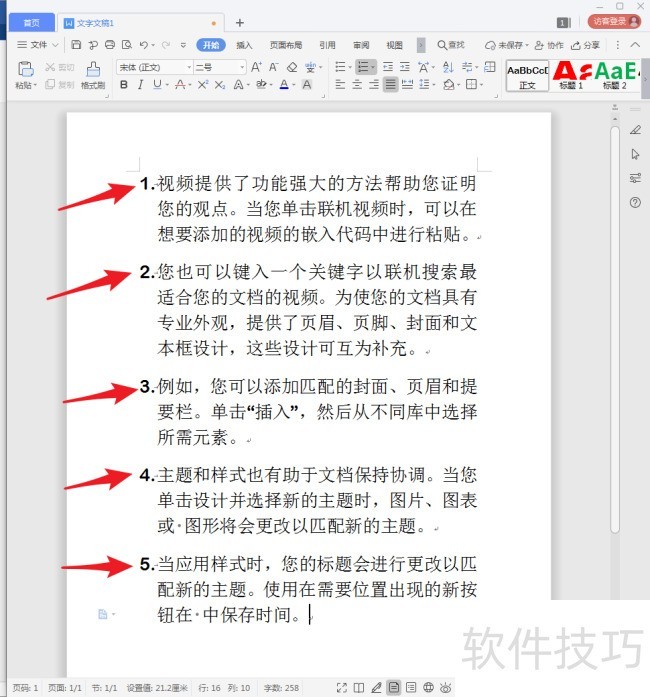Click the 访客登录 login button
The width and height of the screenshot is (650, 697).
tap(613, 21)
